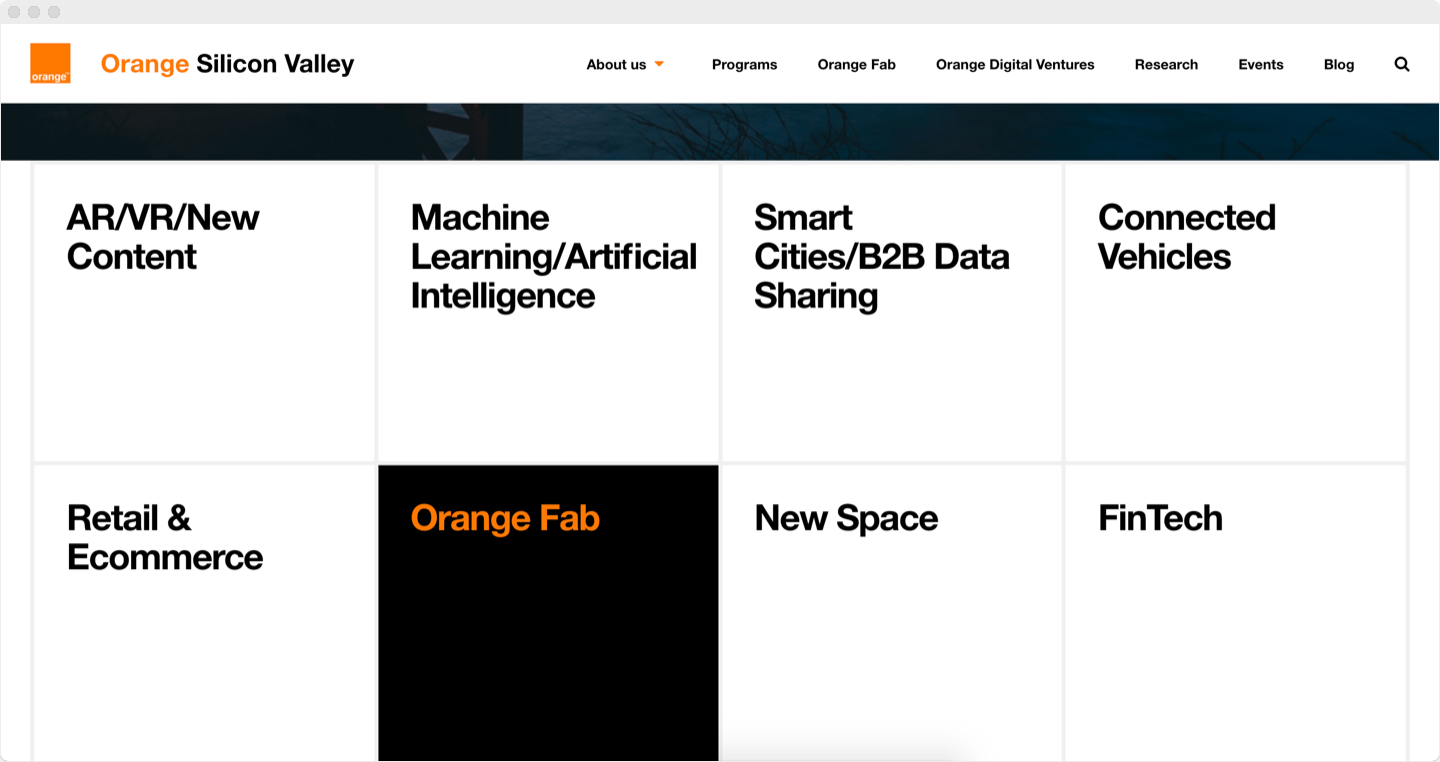The image size is (1440, 762).
Task: Close the window with the leftmost titlebar dot
Action: 14,12
